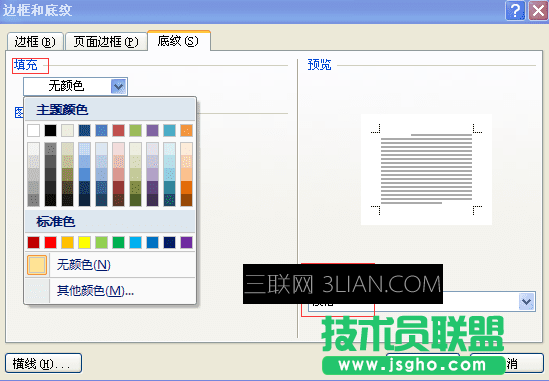Pick the purple theme color swatch
The height and width of the screenshot is (381, 549).
152,131
